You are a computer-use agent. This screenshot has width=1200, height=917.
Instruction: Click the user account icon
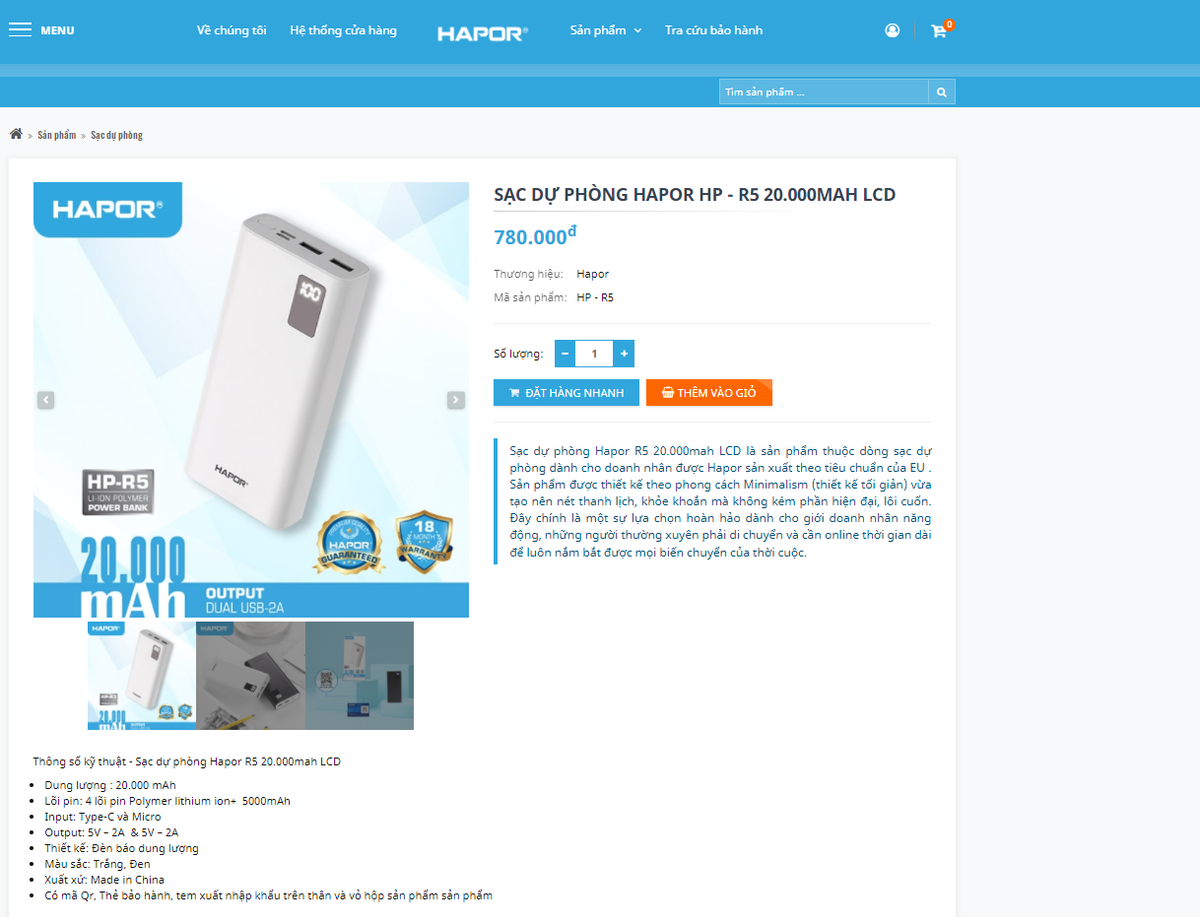(x=892, y=31)
